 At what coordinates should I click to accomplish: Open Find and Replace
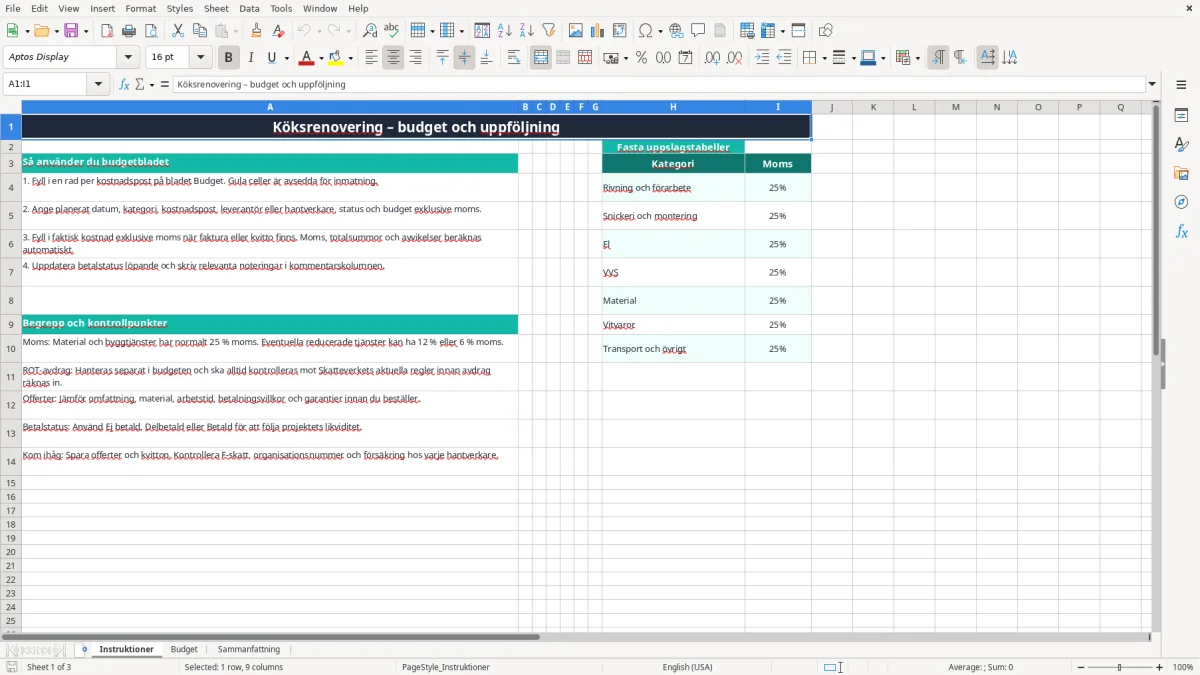[x=370, y=31]
